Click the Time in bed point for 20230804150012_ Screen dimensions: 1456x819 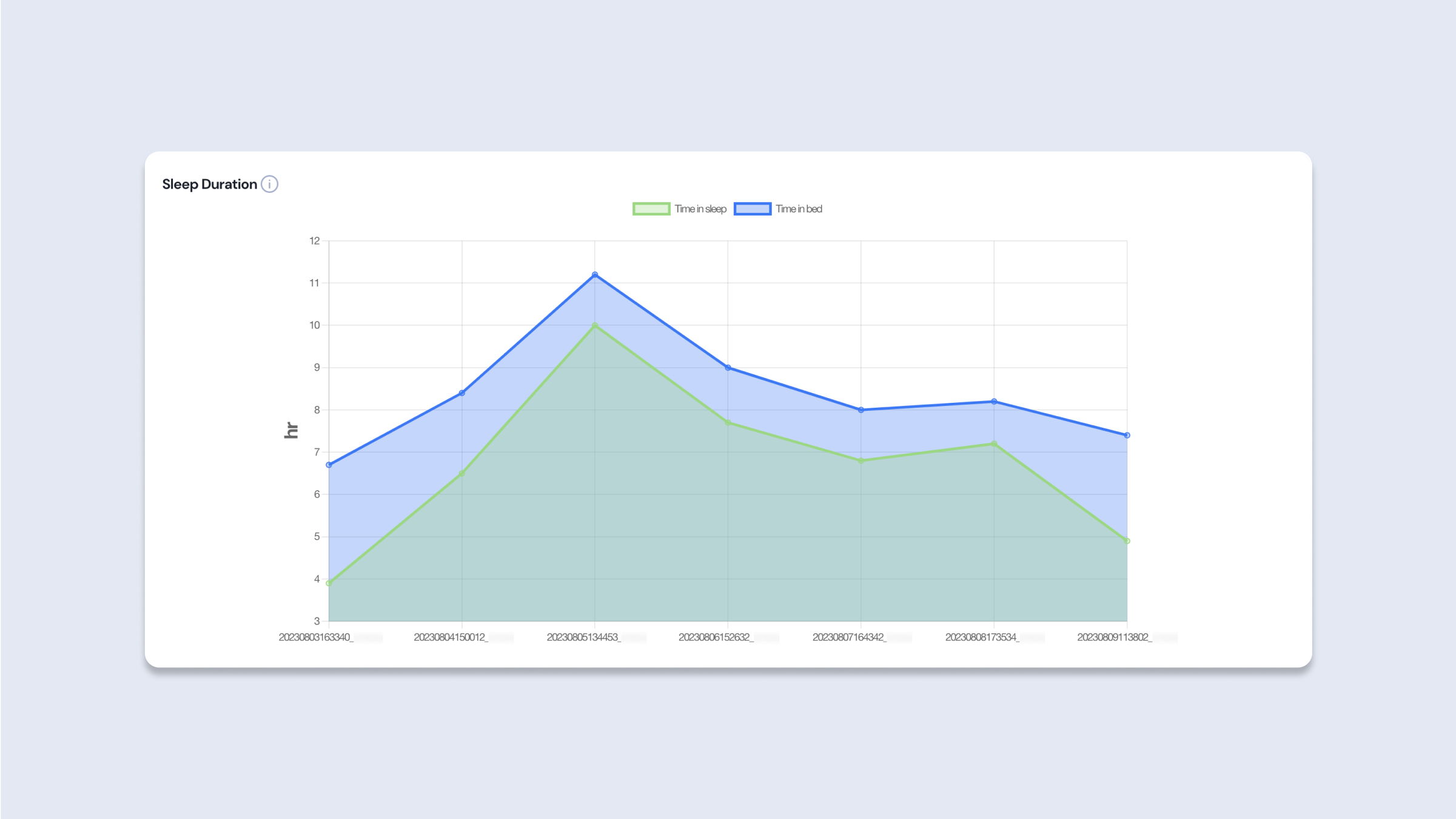(x=462, y=393)
